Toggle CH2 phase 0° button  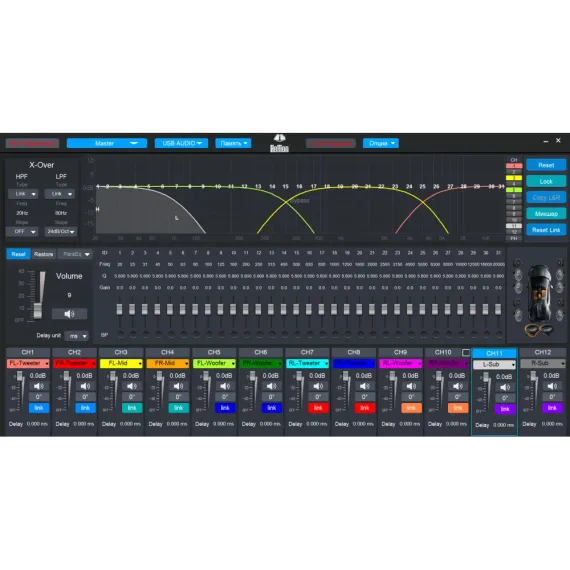[85, 397]
